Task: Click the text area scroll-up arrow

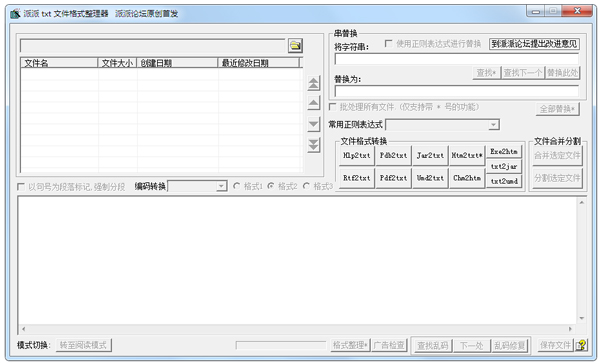Action: point(582,202)
